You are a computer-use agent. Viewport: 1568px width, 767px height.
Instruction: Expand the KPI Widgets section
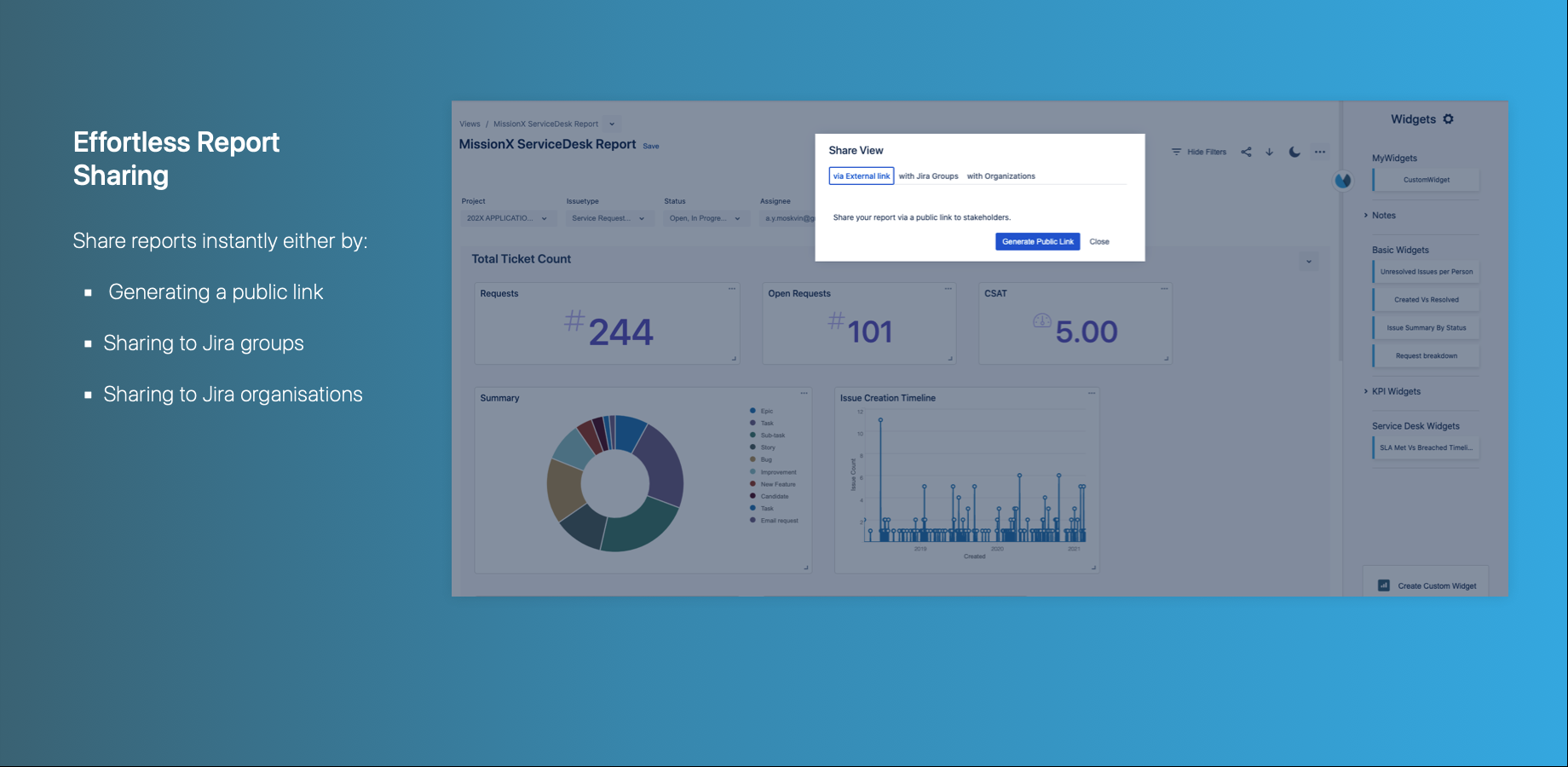coord(1392,392)
